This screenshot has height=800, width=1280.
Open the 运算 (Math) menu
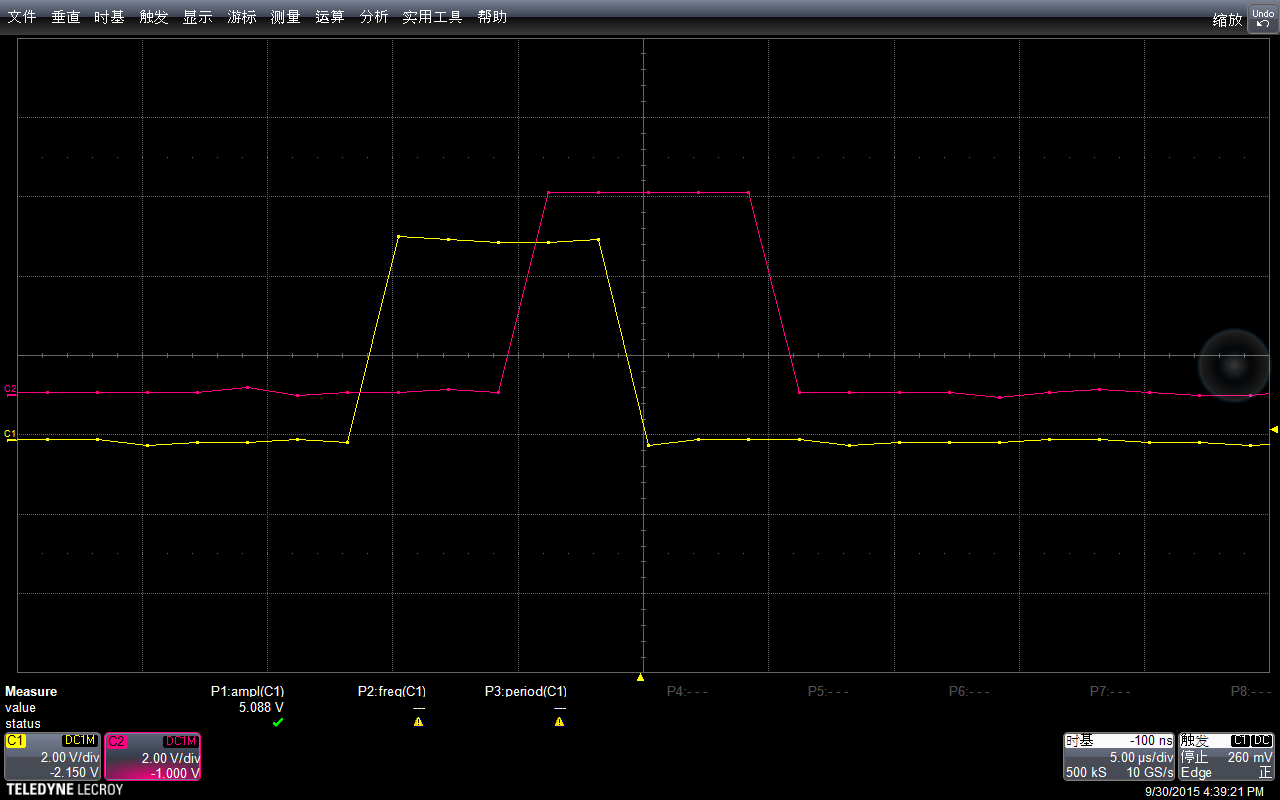pos(330,17)
